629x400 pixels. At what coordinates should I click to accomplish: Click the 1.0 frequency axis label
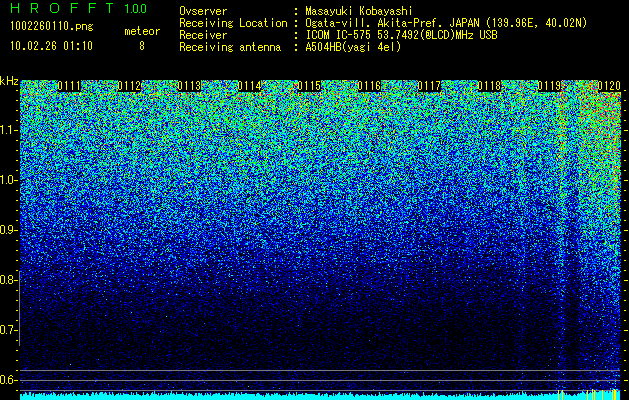8,180
